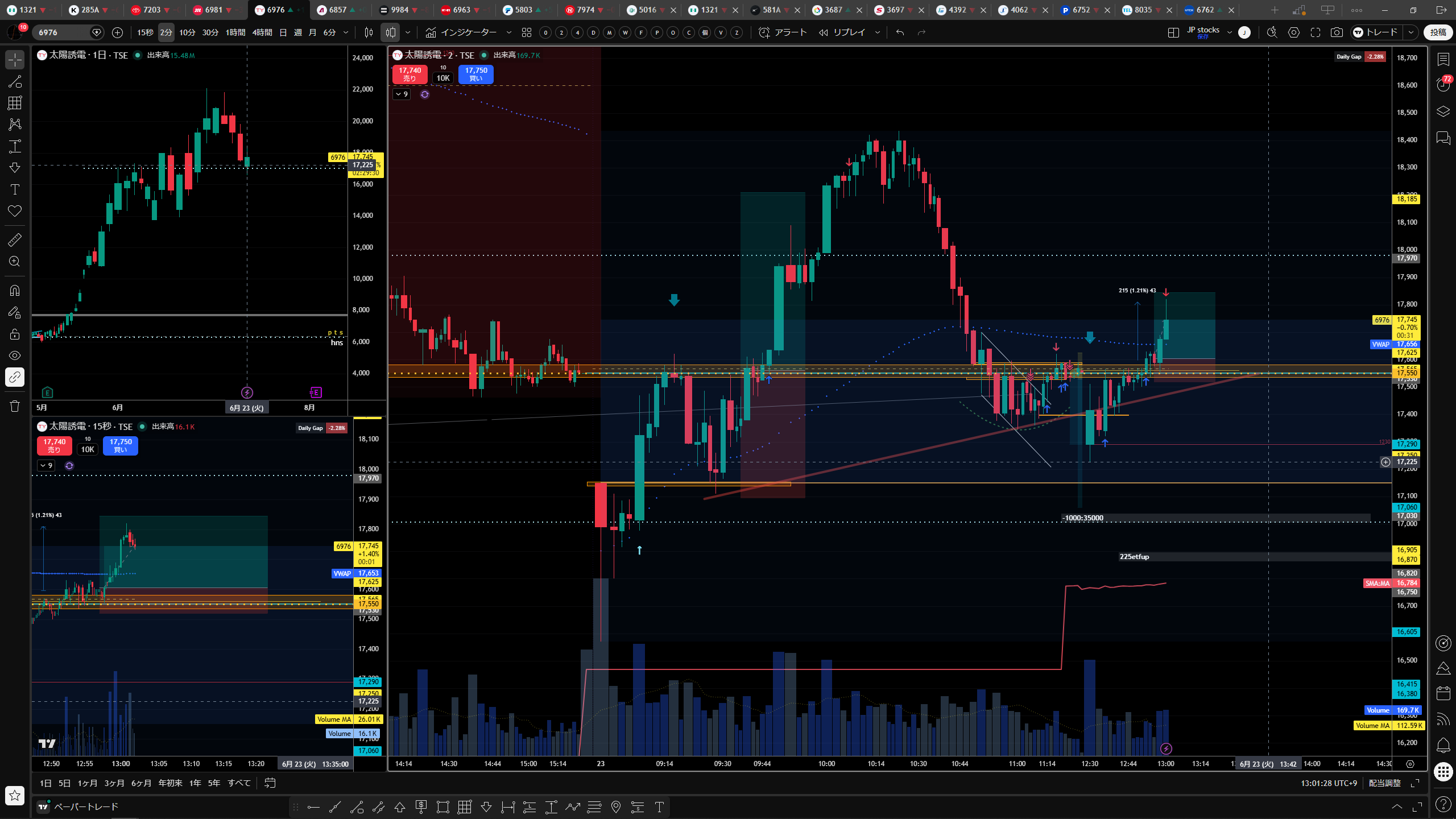The height and width of the screenshot is (819, 1456).
Task: Open the ruler measure tool
Action: [x=15, y=240]
